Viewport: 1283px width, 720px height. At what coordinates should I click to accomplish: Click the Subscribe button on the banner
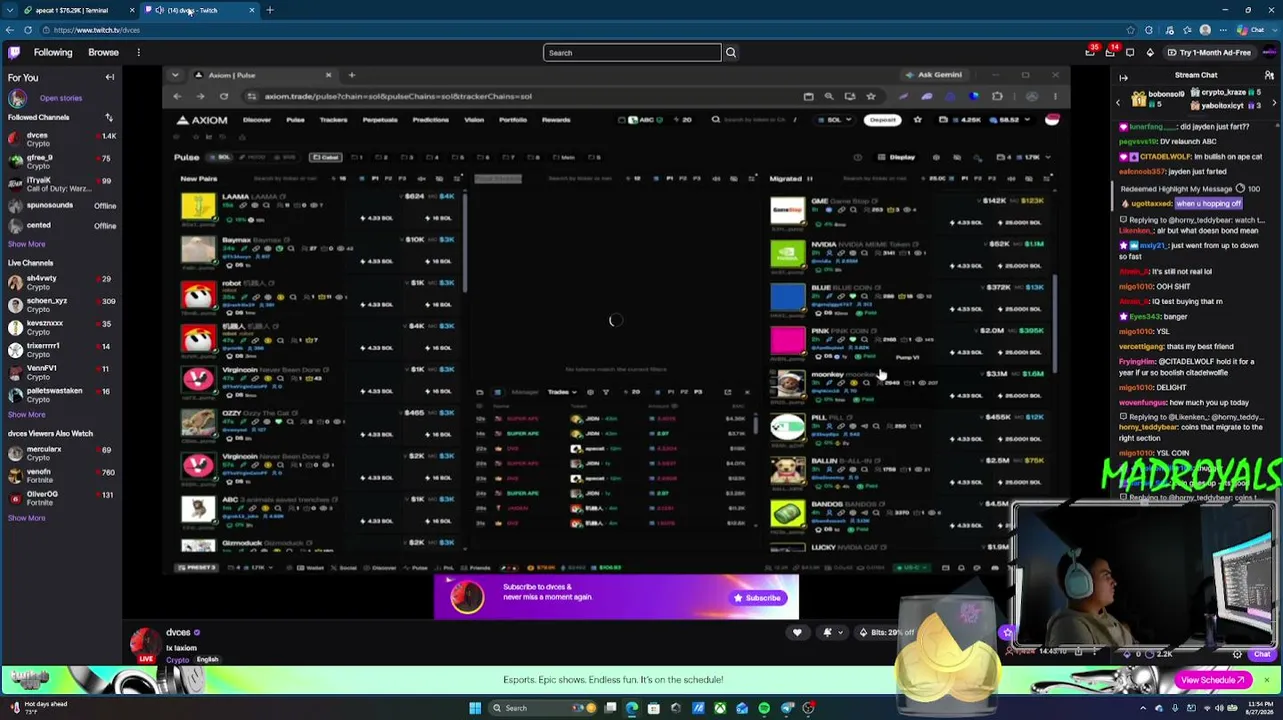click(x=758, y=598)
